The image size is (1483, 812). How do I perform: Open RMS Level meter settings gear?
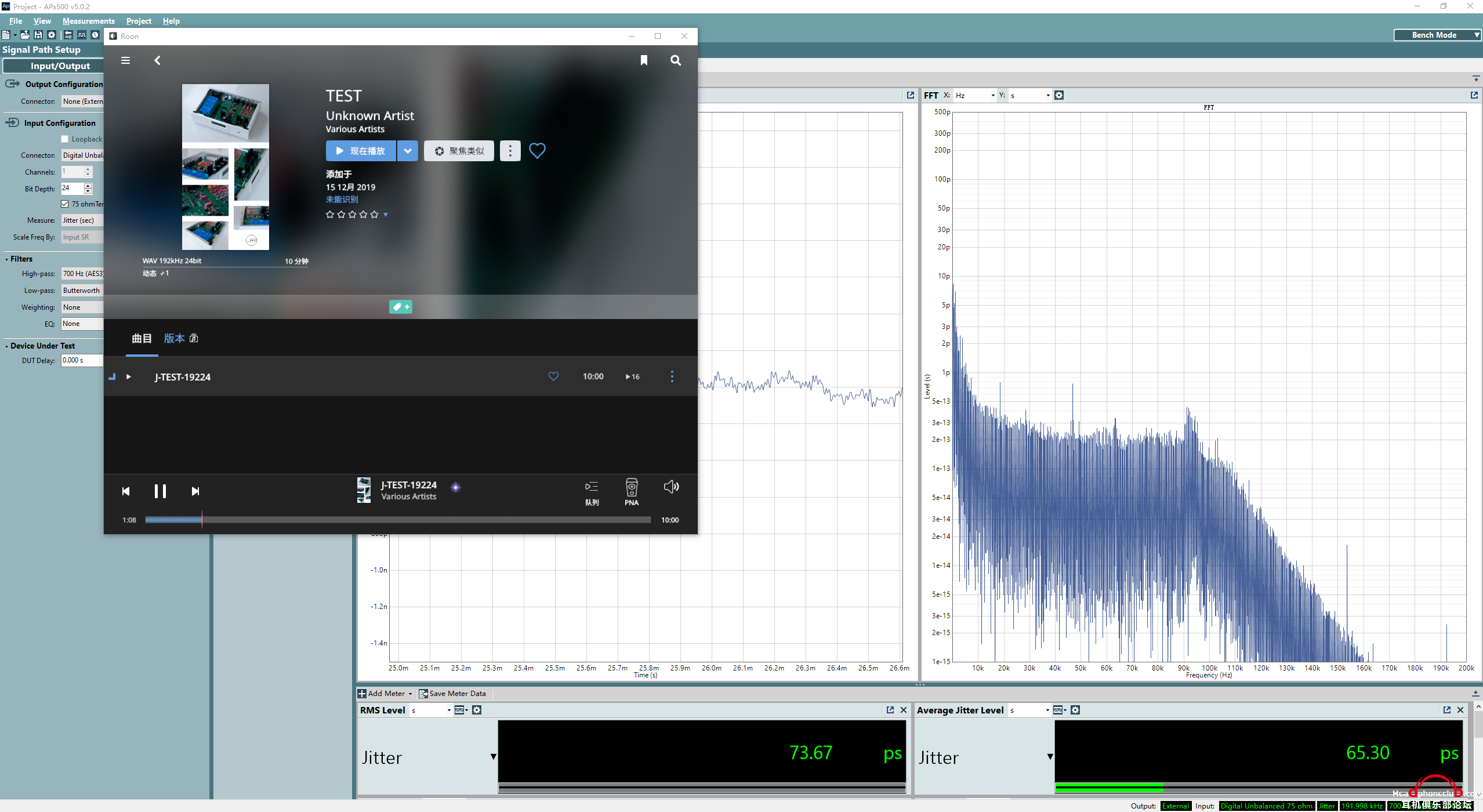pos(477,710)
